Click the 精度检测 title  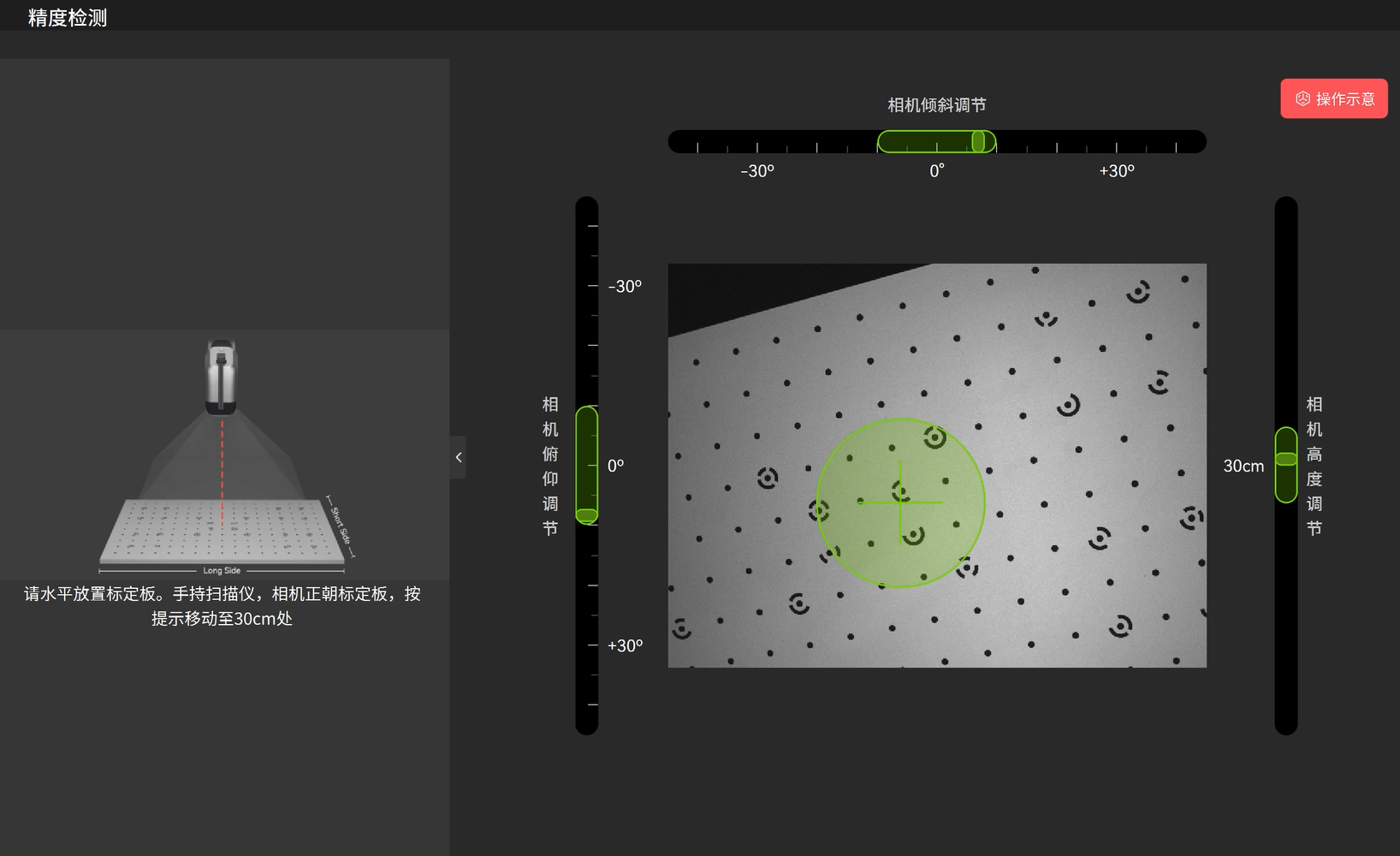pos(68,18)
